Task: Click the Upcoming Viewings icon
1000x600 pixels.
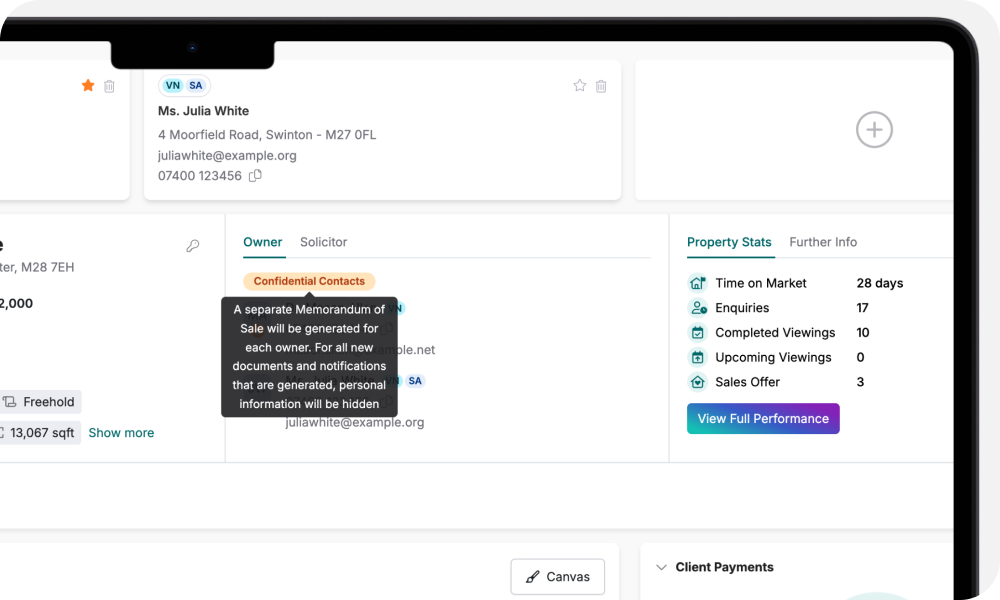Action: pyautogui.click(x=697, y=357)
